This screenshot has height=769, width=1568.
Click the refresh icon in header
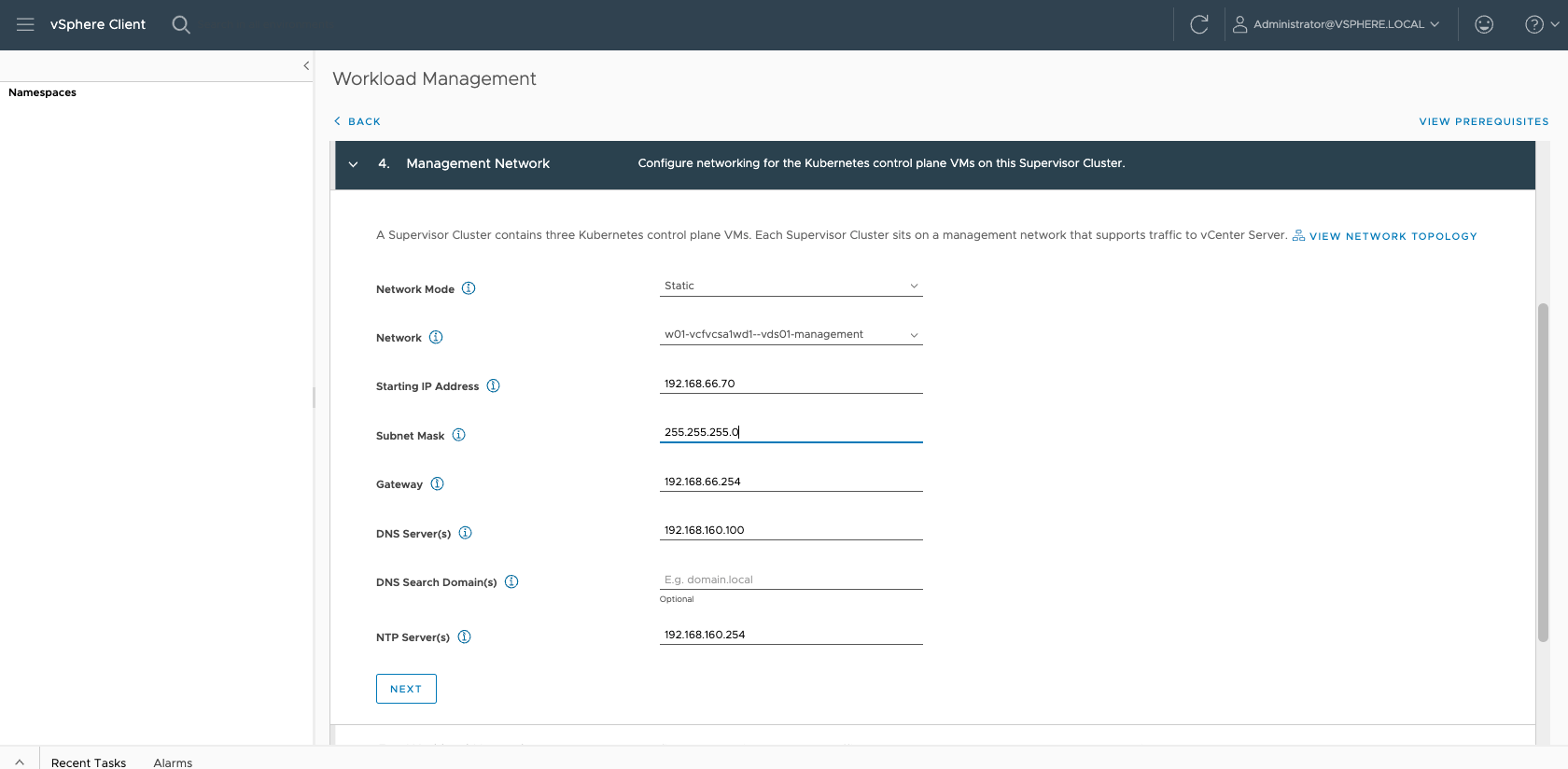(x=1199, y=24)
